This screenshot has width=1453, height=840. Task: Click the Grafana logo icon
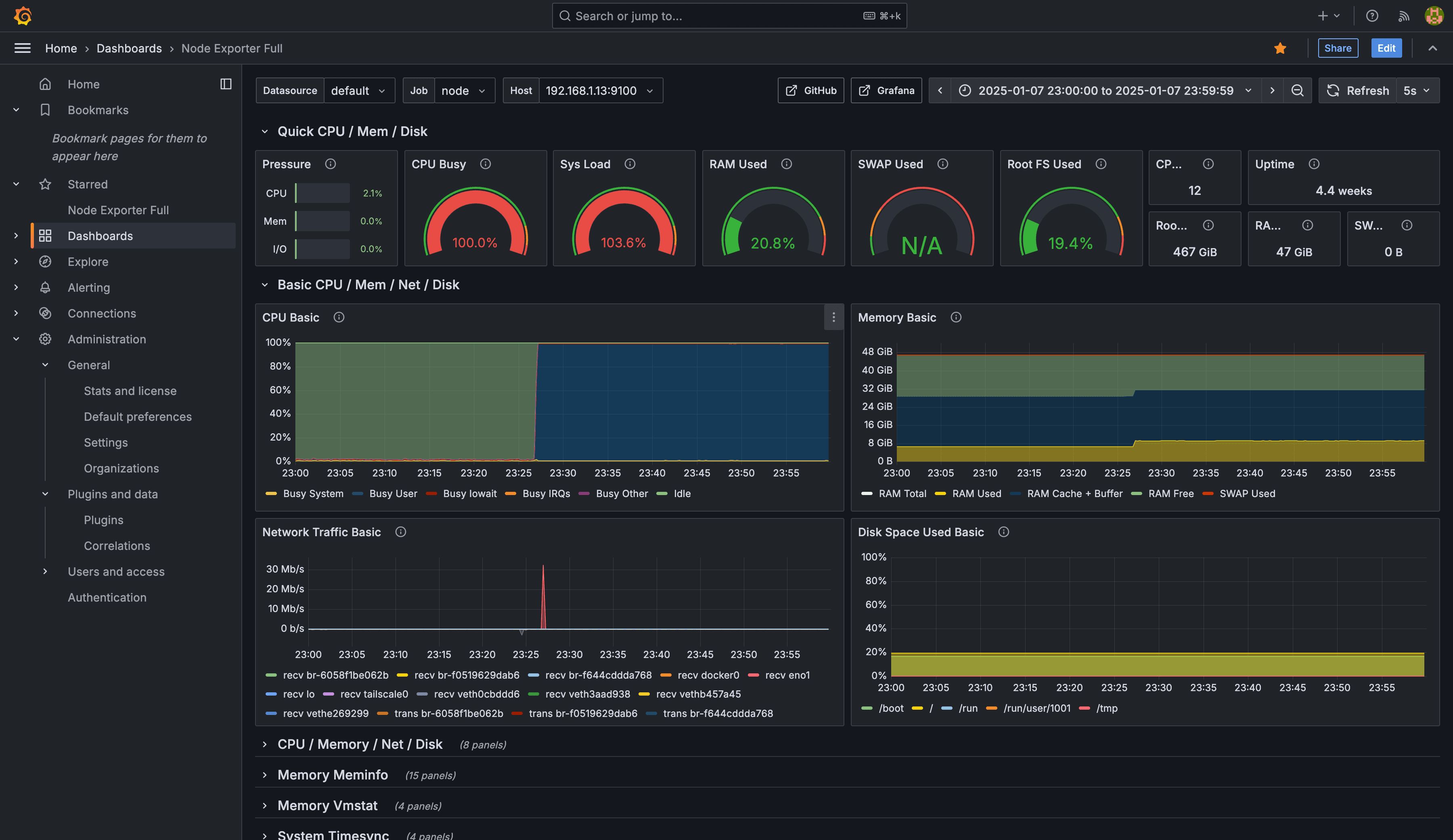(x=23, y=16)
